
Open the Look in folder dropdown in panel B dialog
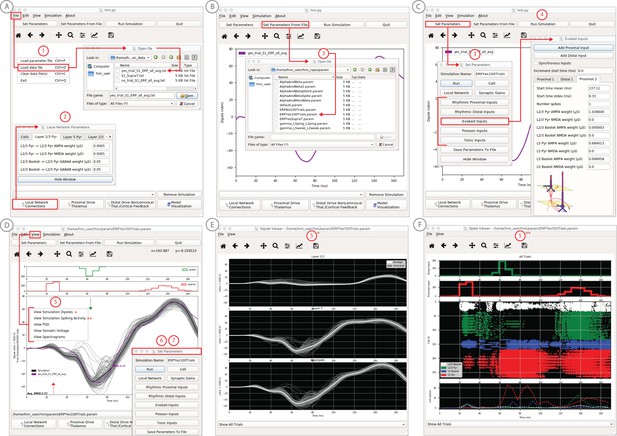(x=310, y=70)
